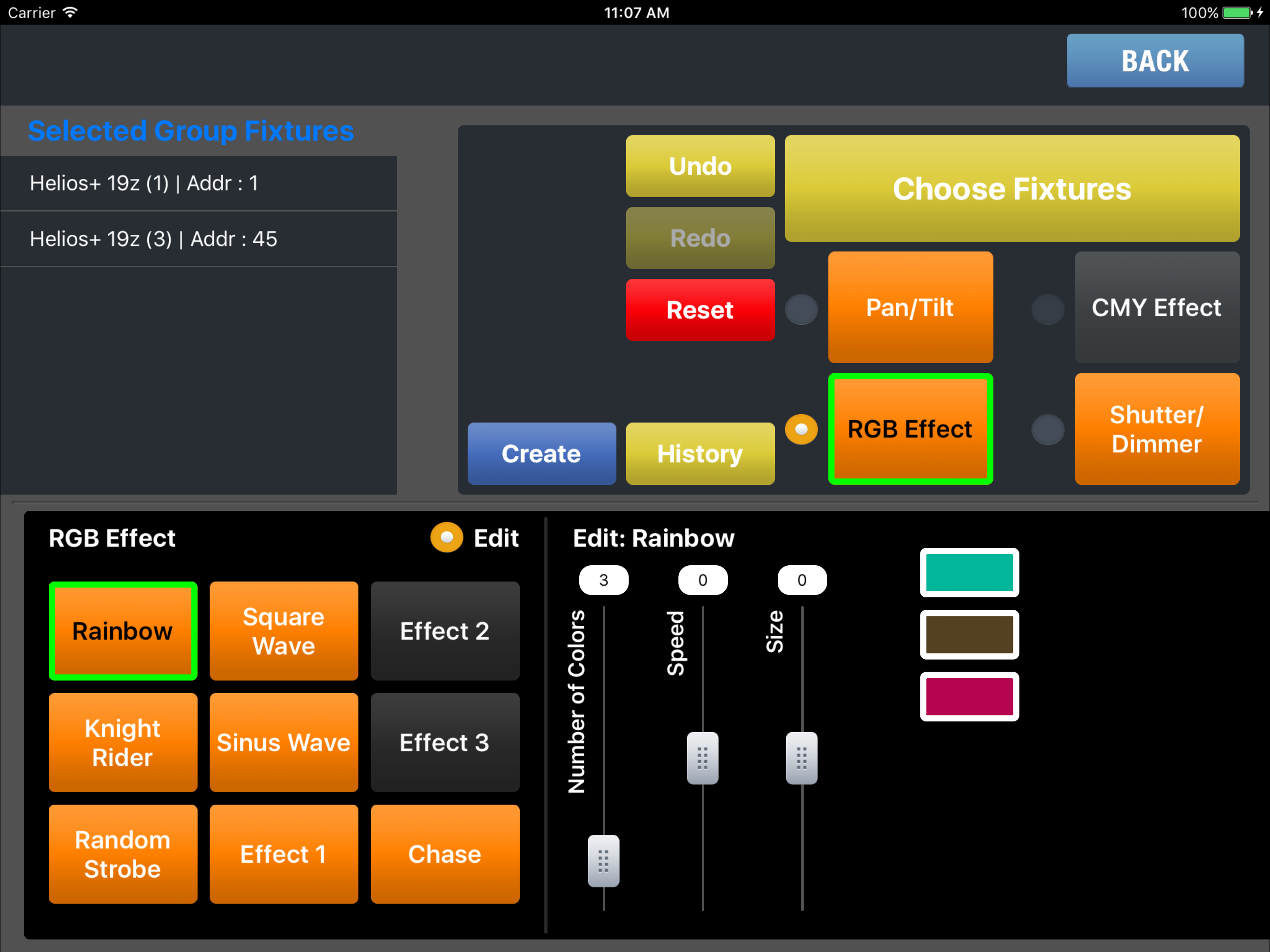Click the Speed slider handle
This screenshot has height=952, width=1270.
(702, 758)
